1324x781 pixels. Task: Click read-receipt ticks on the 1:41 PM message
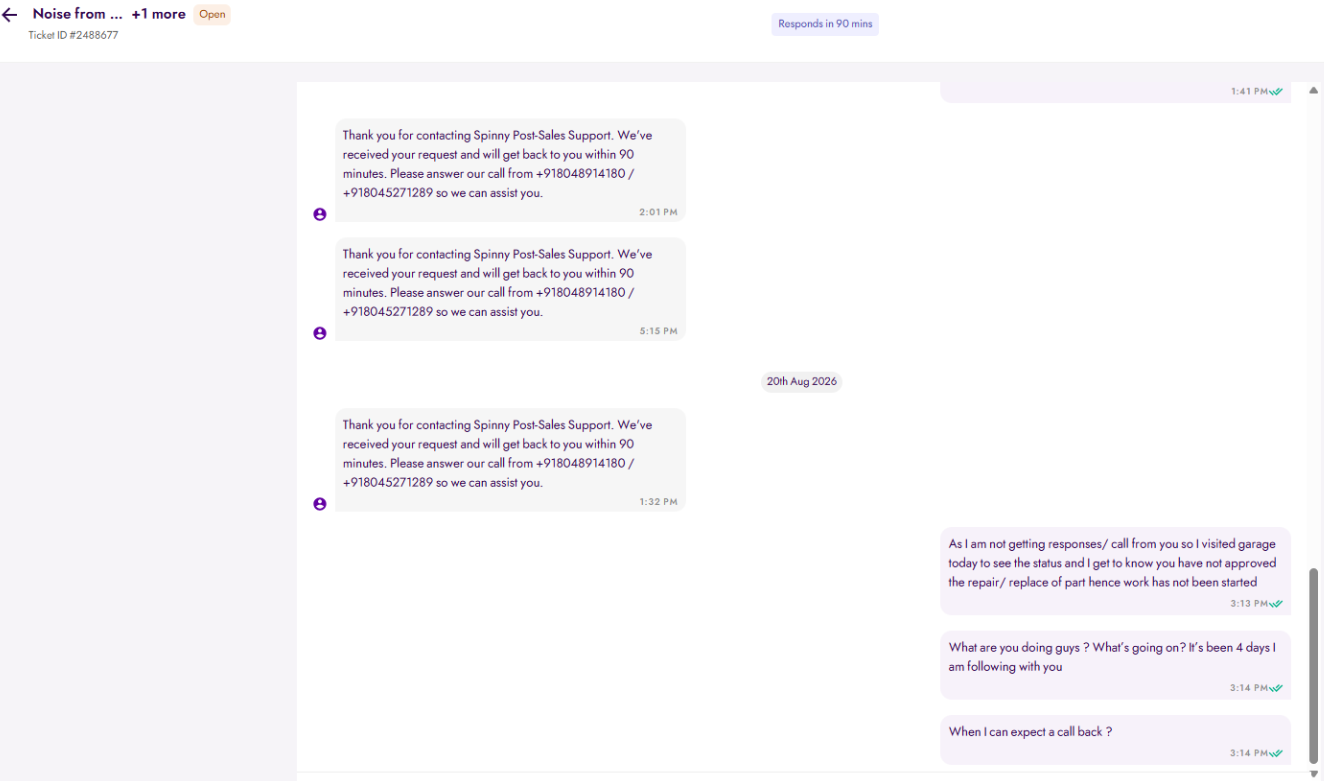click(x=1276, y=91)
